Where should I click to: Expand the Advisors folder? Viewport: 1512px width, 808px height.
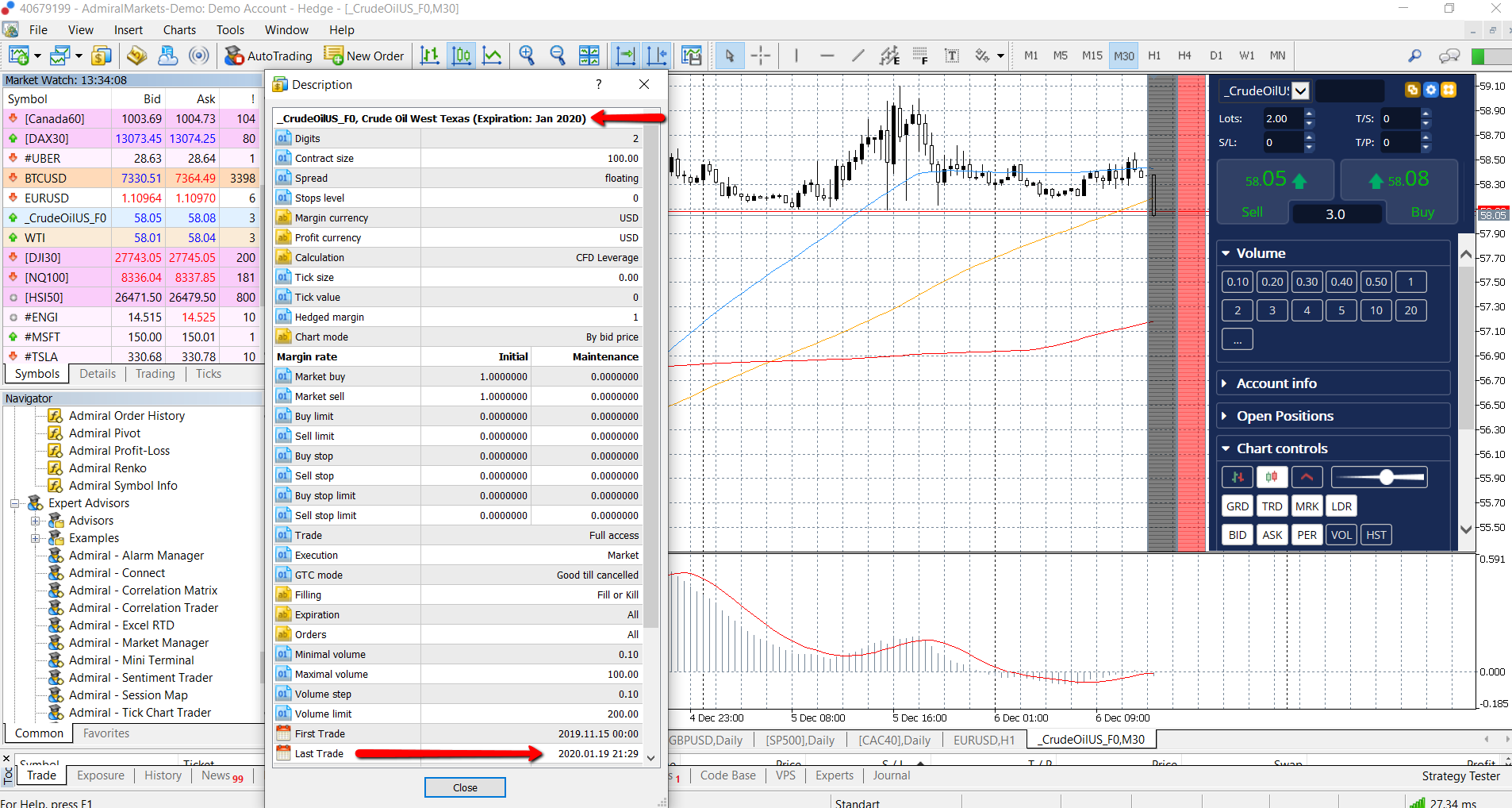point(35,521)
